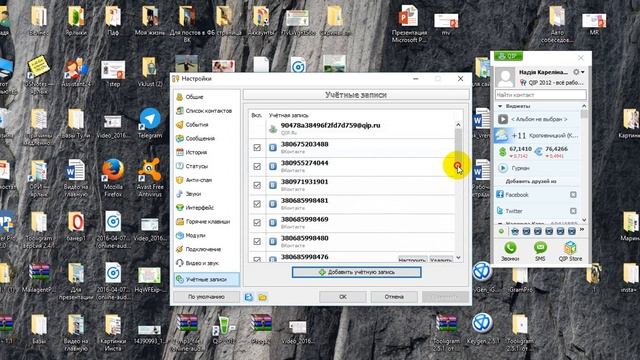Click the По умолчанию button
The height and width of the screenshot is (360, 640).
click(x=206, y=297)
